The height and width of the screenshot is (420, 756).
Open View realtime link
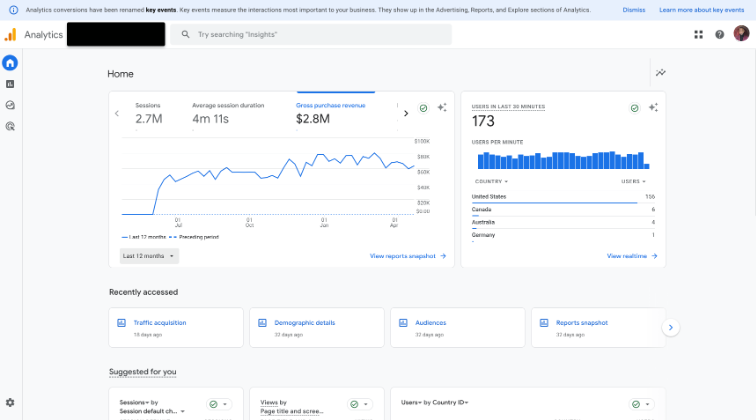pyautogui.click(x=632, y=256)
